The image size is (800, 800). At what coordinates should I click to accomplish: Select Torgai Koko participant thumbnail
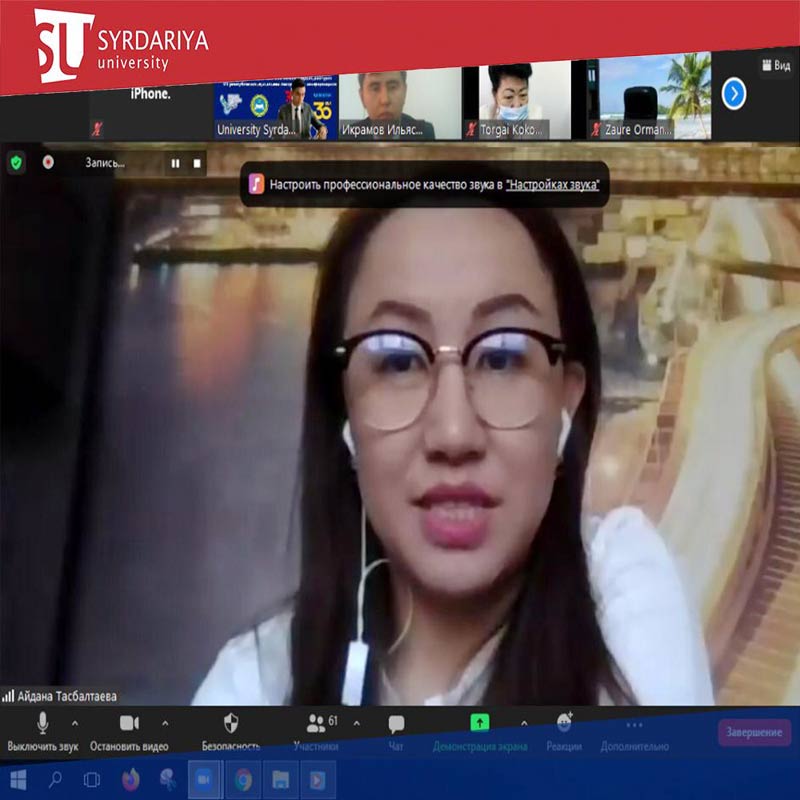pos(516,100)
